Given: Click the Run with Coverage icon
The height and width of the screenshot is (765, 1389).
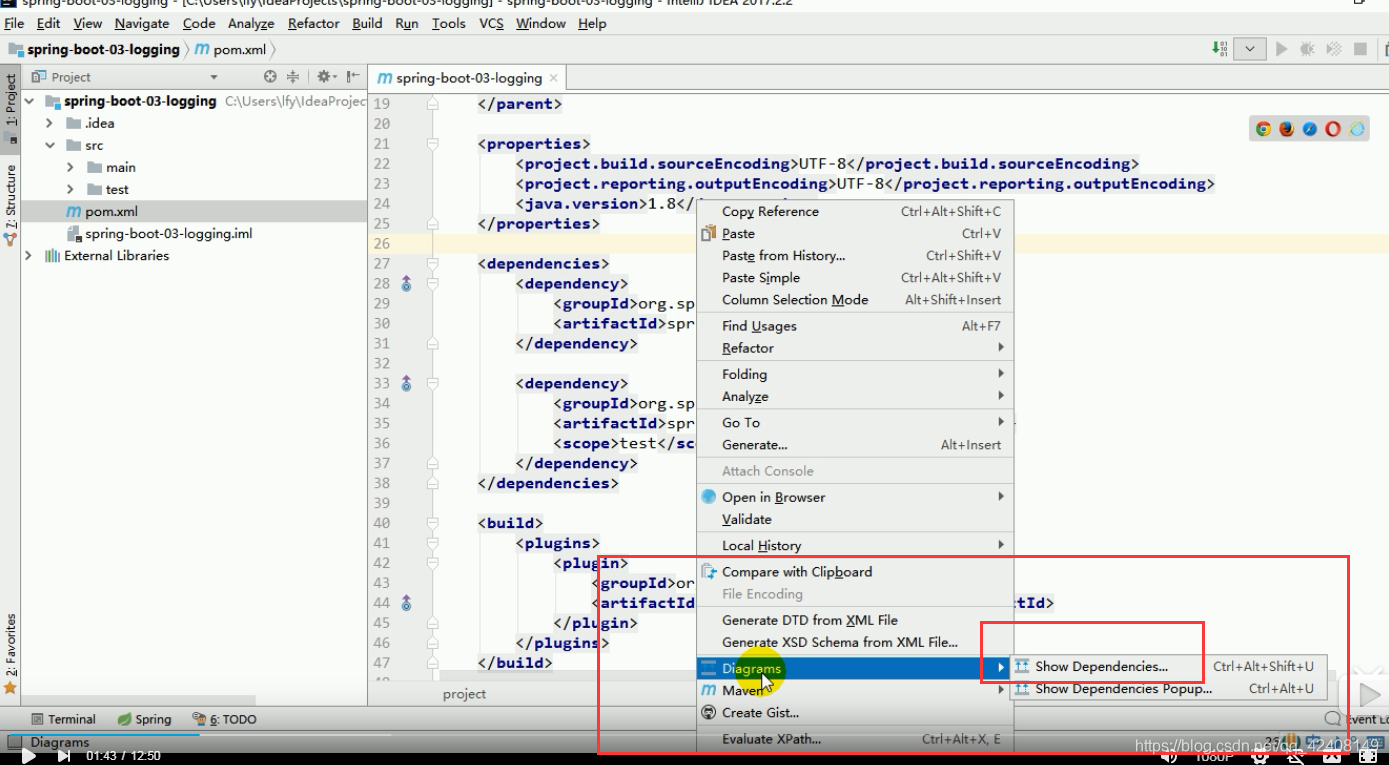Looking at the screenshot, I should [1334, 48].
